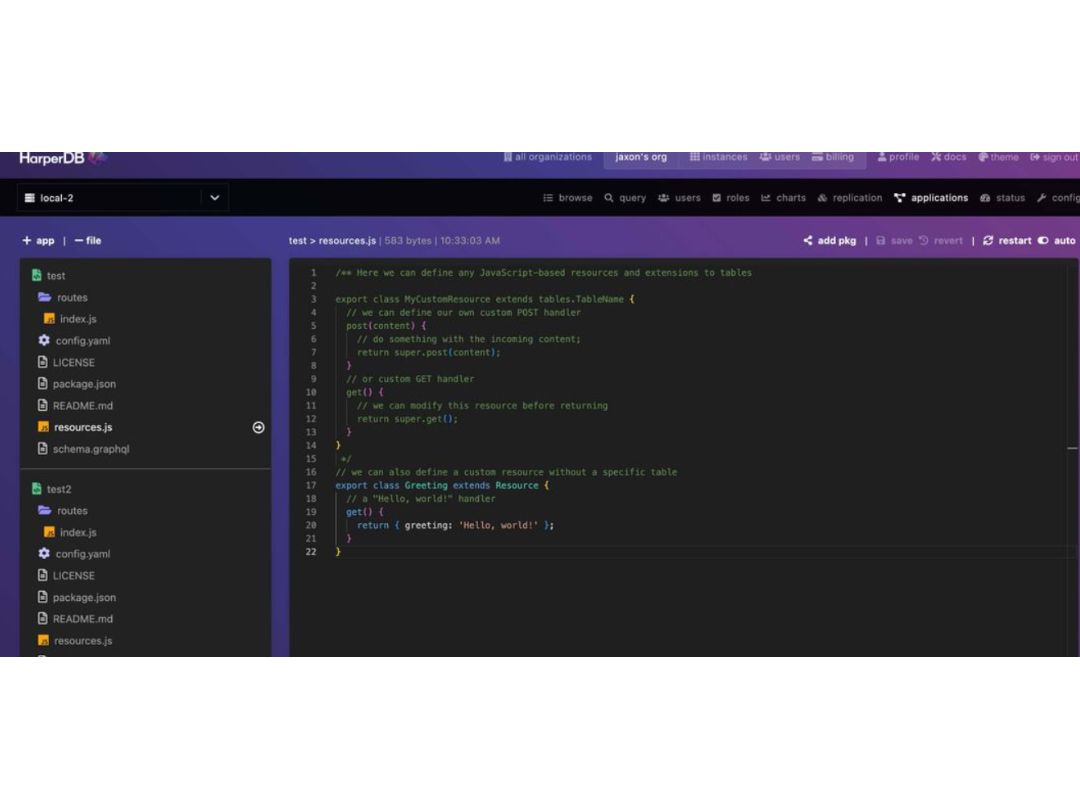The height and width of the screenshot is (810, 1080).
Task: Open config.yaml in test app
Action: coord(74,340)
